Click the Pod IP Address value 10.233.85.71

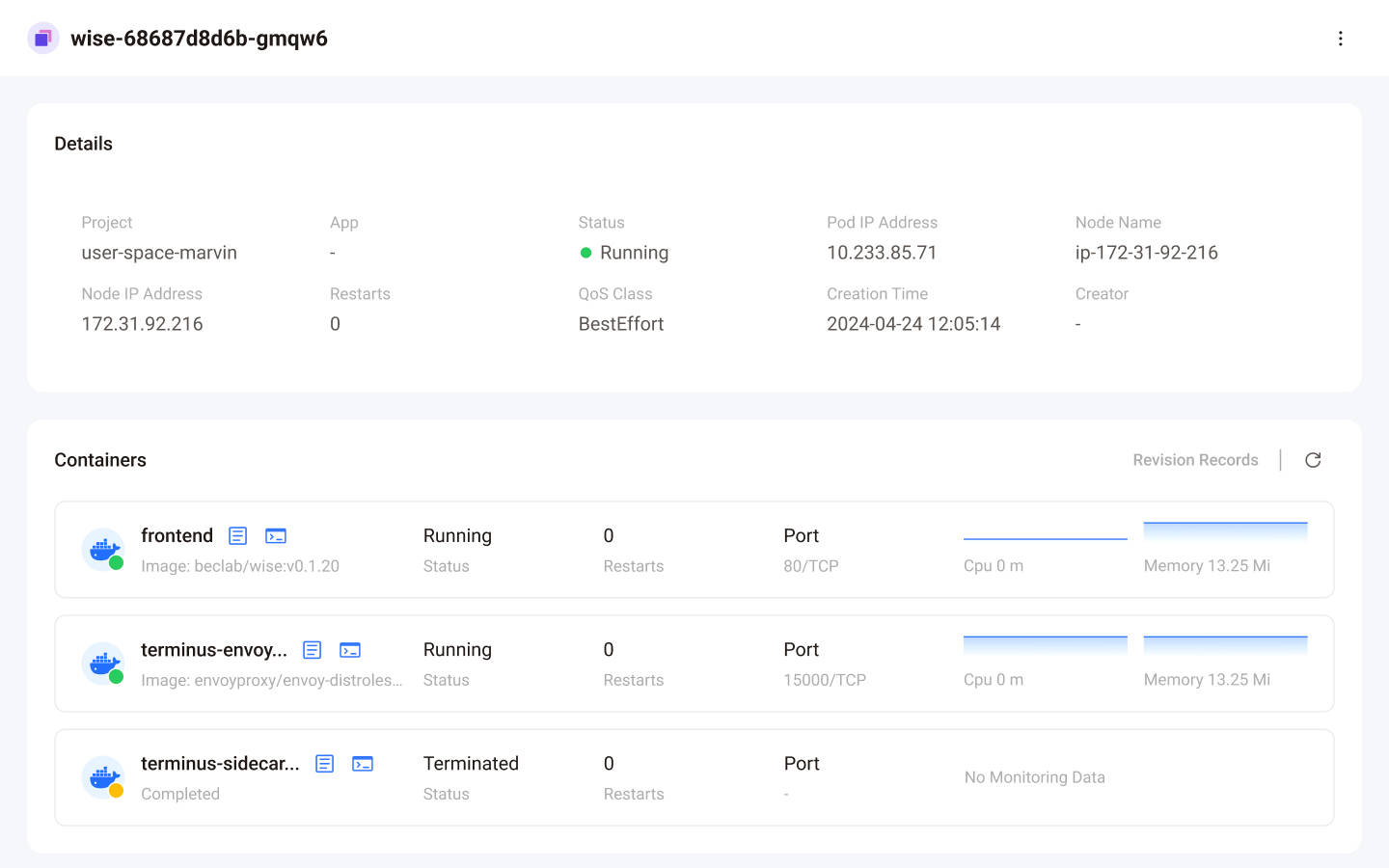click(x=882, y=253)
